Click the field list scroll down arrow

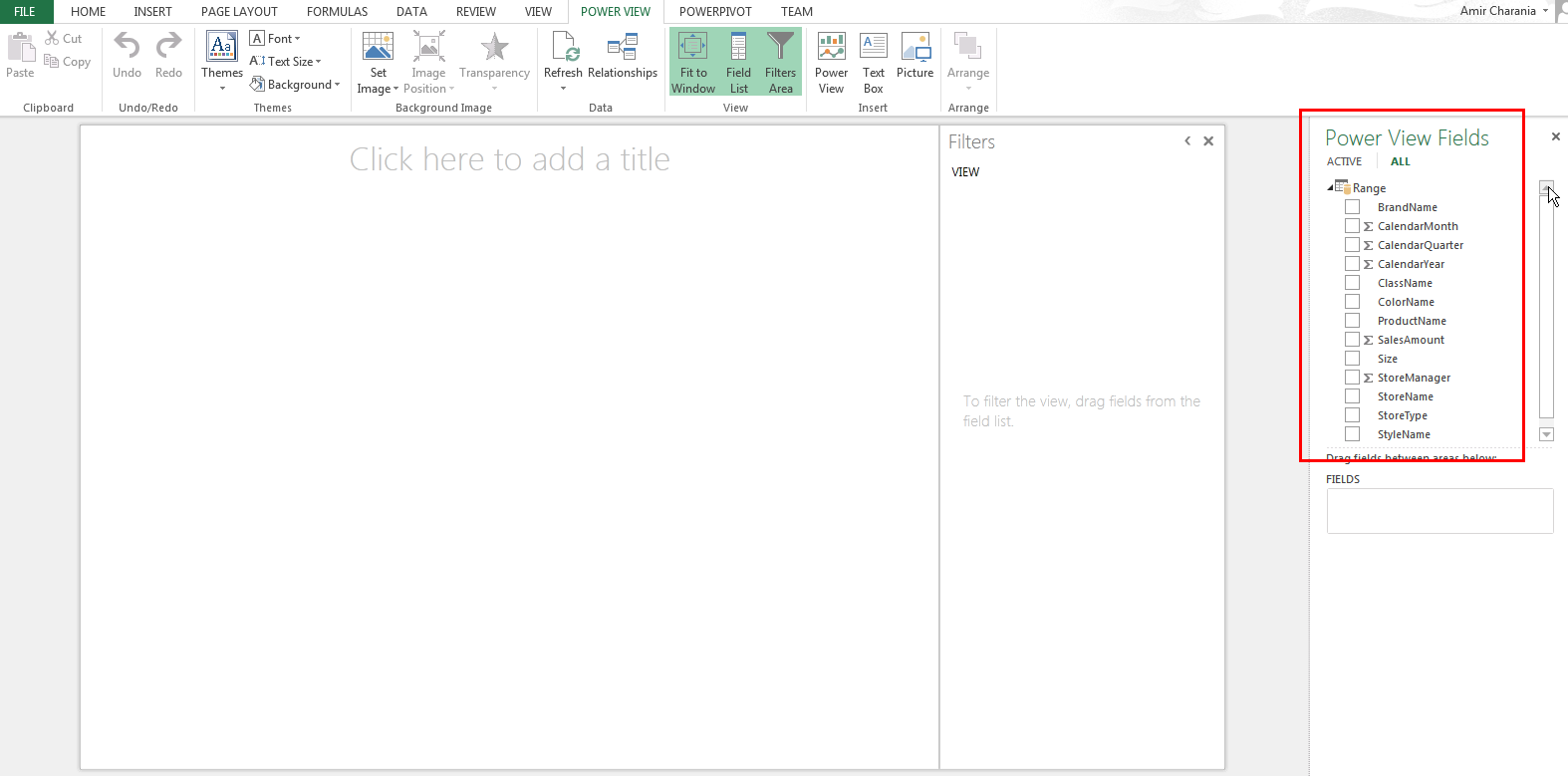[x=1546, y=434]
